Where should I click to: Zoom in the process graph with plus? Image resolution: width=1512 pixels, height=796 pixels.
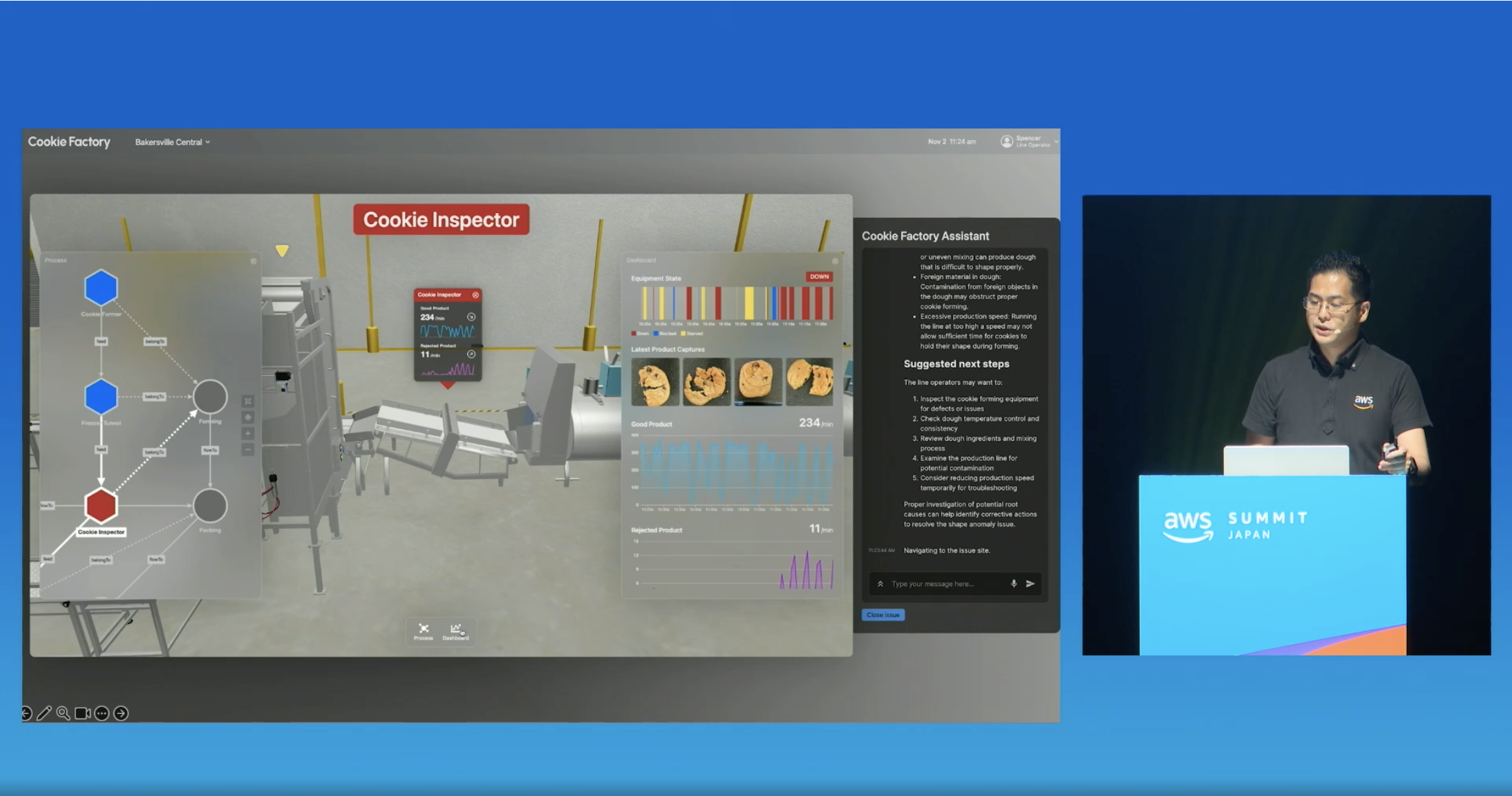click(248, 433)
